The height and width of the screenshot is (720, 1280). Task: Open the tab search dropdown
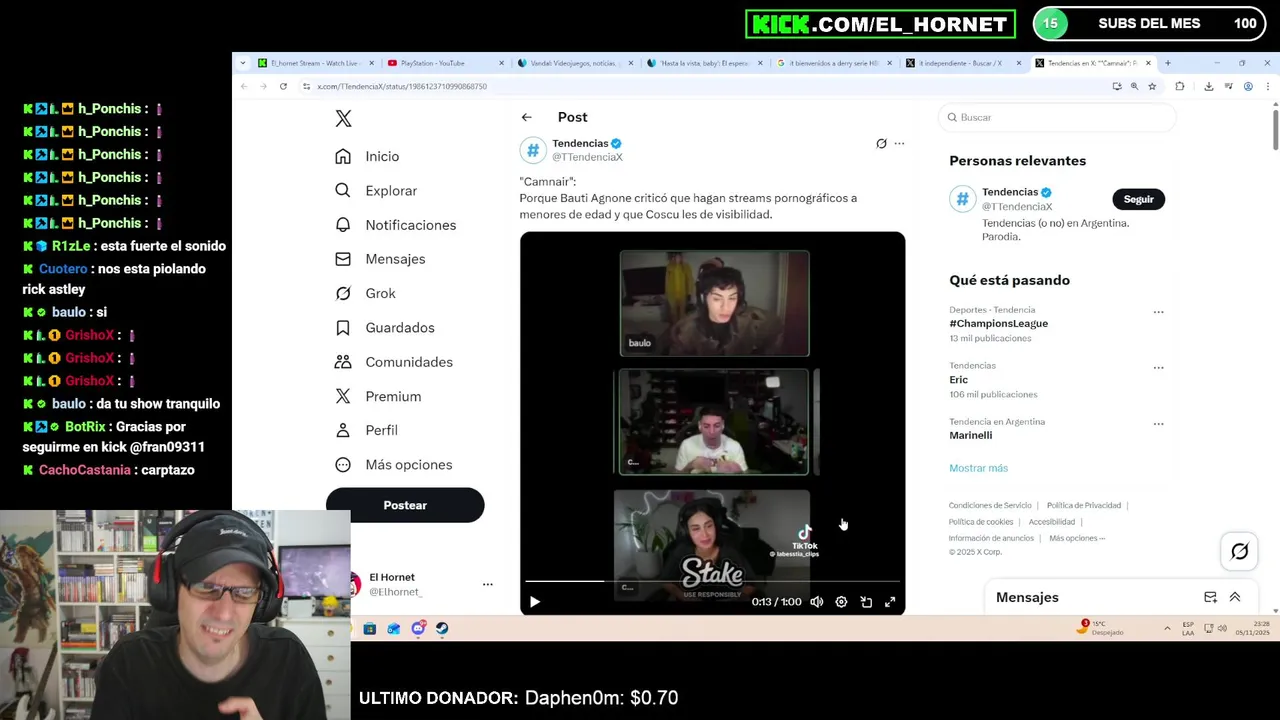tap(242, 63)
